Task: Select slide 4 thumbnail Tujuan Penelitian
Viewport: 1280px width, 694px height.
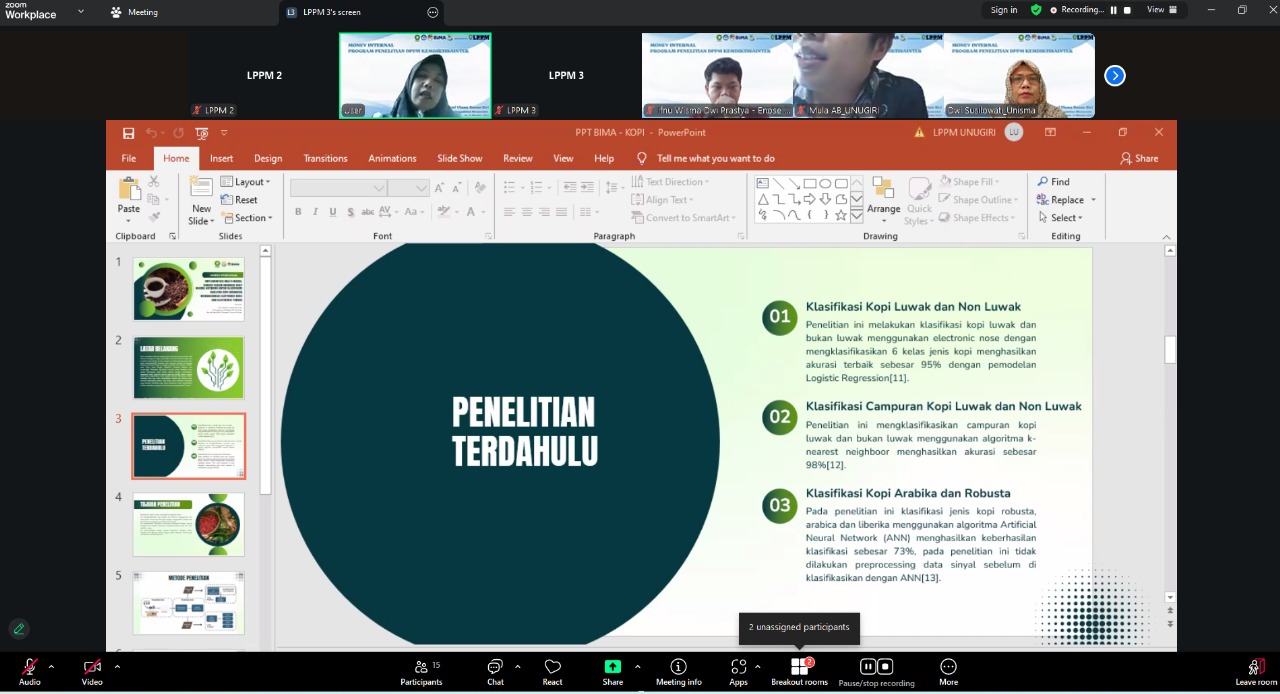Action: coord(188,524)
